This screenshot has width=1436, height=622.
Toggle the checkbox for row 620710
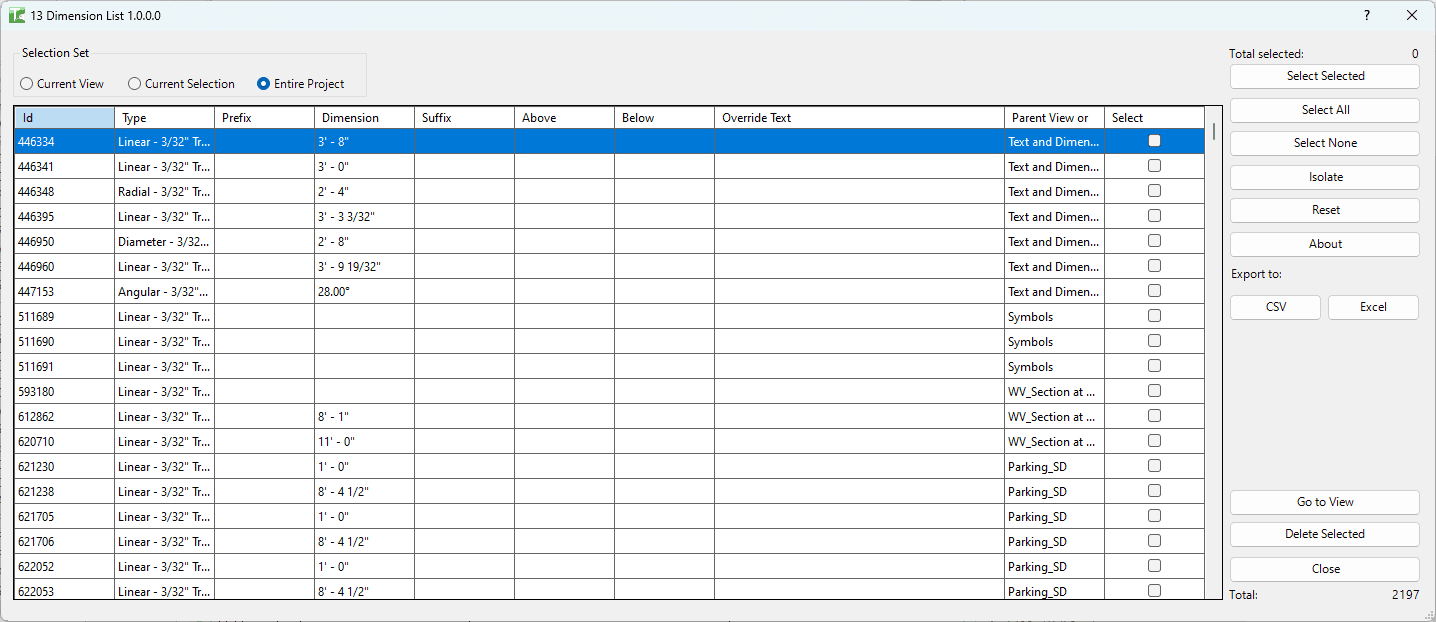pos(1154,441)
